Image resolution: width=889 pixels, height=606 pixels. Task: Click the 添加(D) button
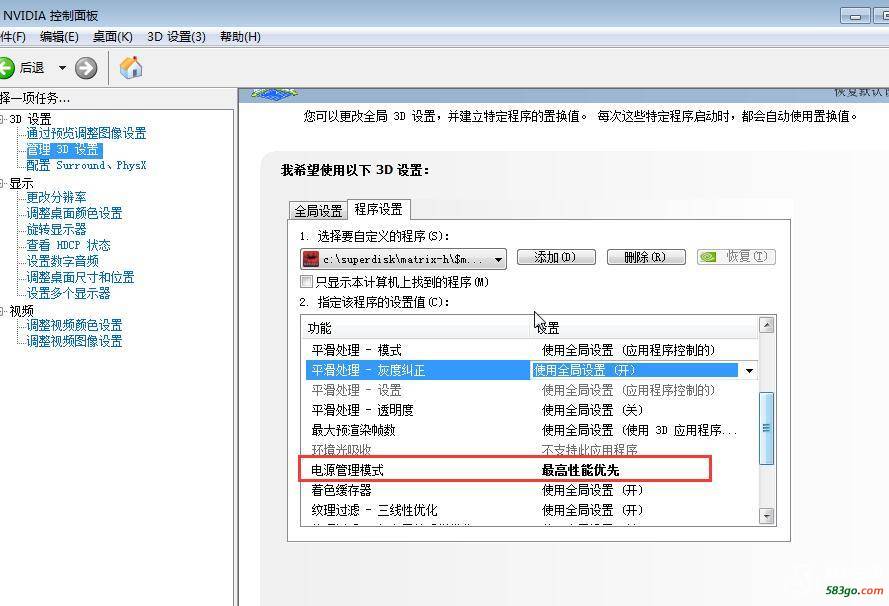pos(556,257)
